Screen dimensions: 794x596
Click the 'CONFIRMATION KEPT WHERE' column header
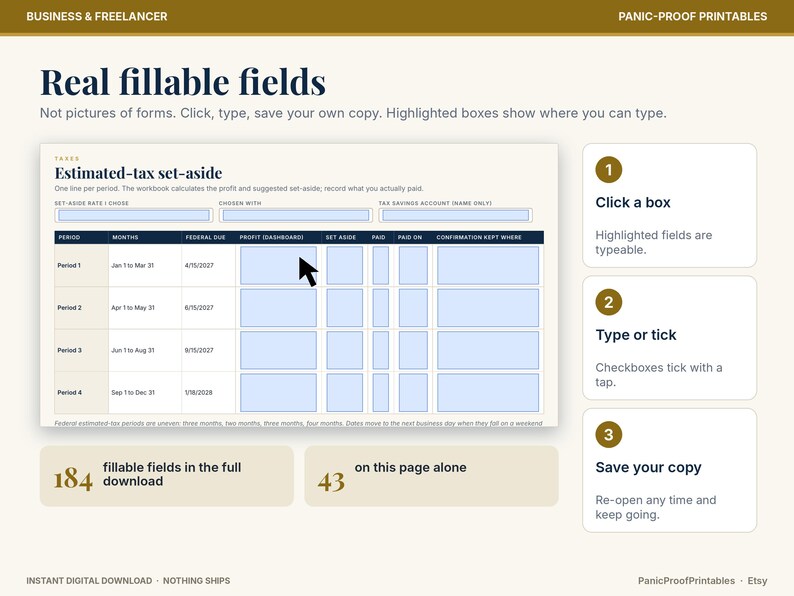click(479, 237)
